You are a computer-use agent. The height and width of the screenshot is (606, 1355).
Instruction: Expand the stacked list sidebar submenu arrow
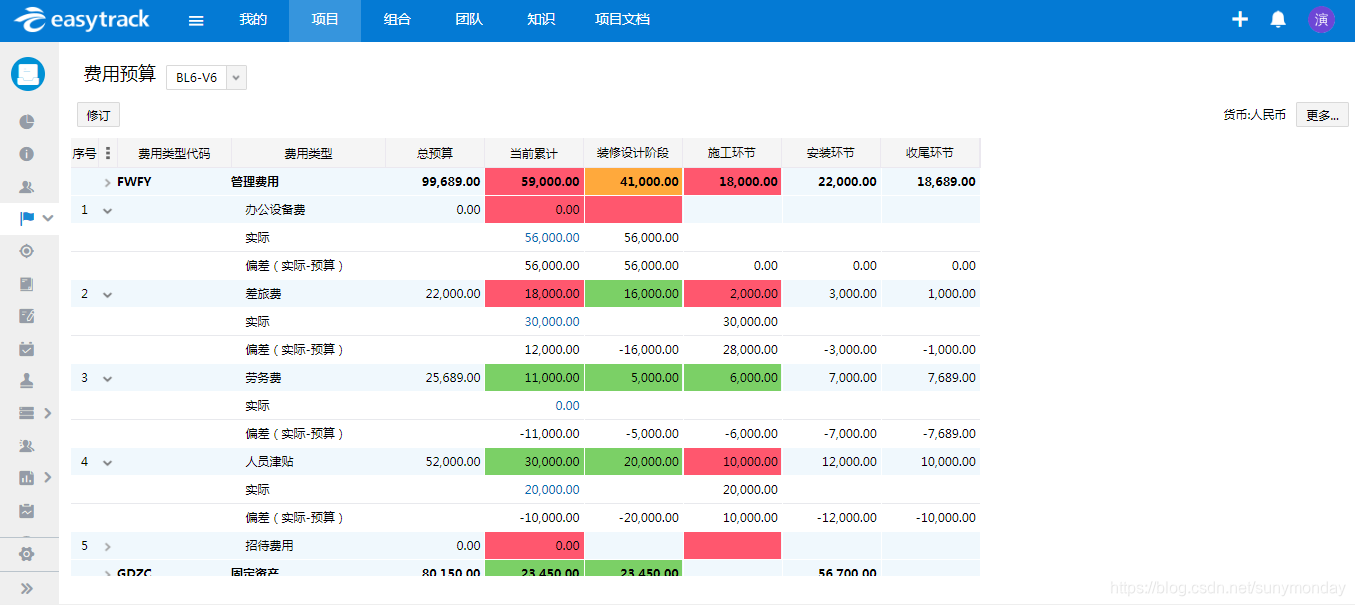[x=47, y=413]
